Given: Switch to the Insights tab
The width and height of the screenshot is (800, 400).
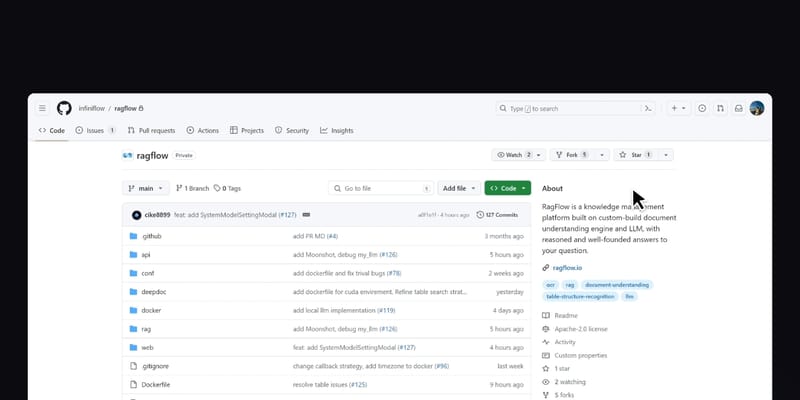Looking at the screenshot, I should tap(337, 131).
